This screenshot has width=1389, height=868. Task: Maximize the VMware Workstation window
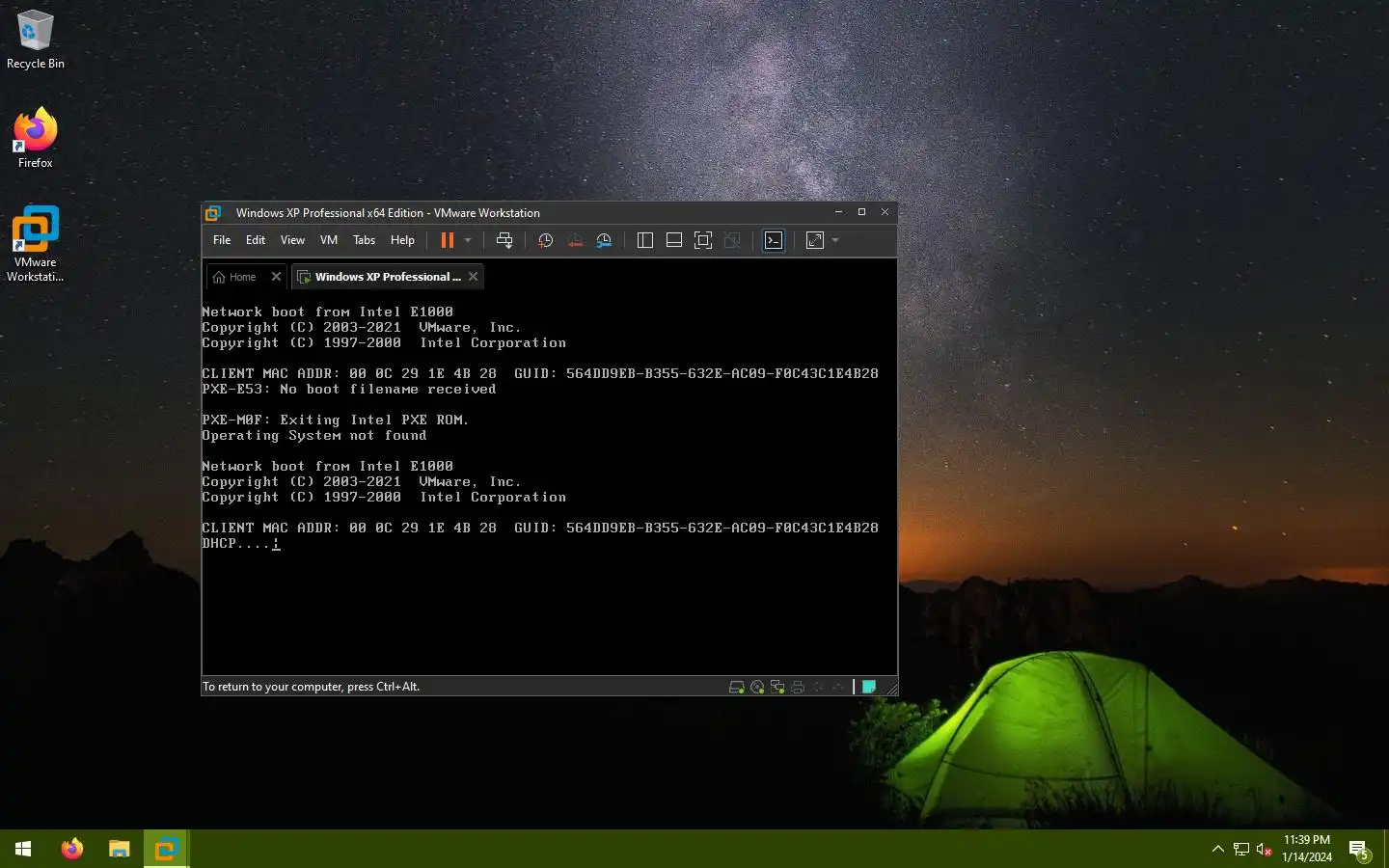pyautogui.click(x=861, y=212)
